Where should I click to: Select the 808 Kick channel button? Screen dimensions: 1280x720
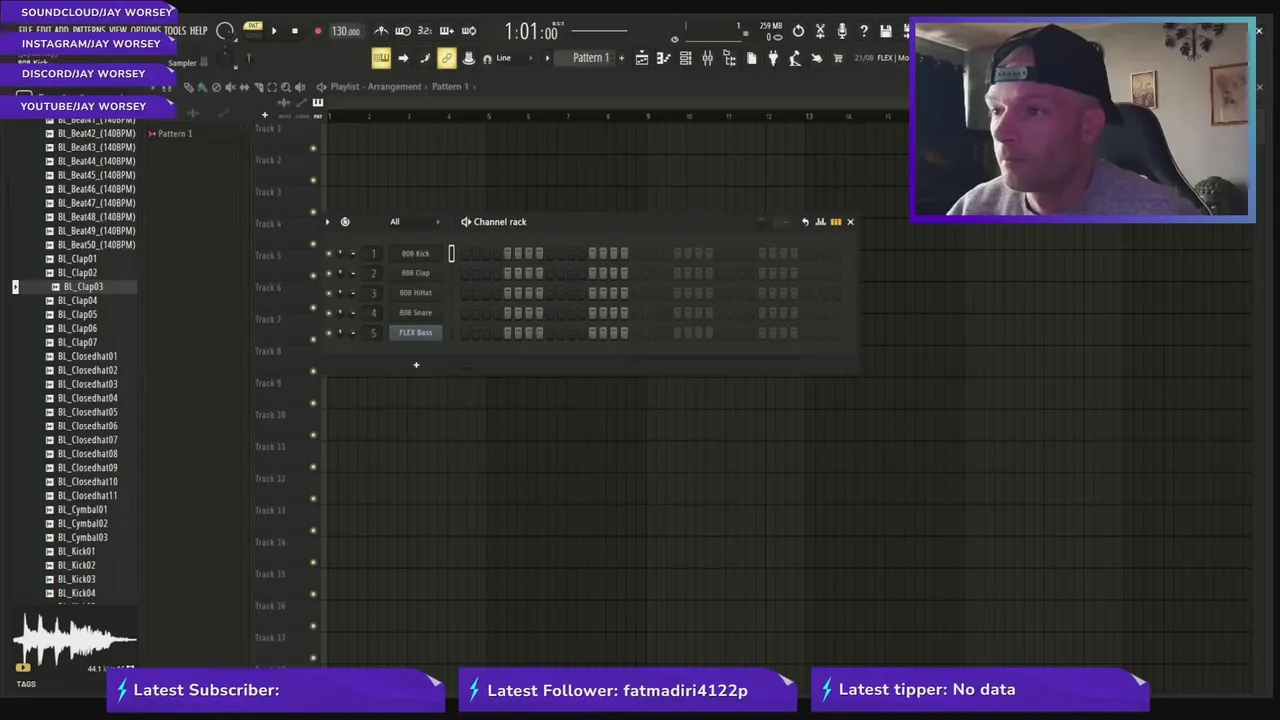[415, 254]
